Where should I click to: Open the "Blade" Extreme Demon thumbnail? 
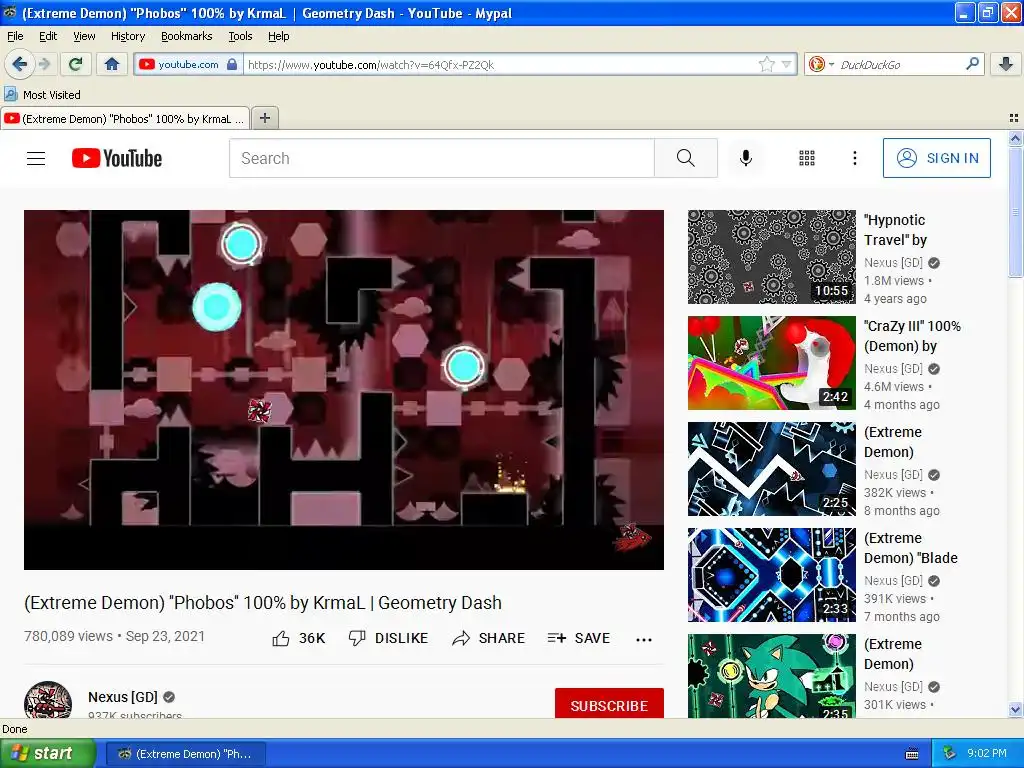[x=771, y=575]
